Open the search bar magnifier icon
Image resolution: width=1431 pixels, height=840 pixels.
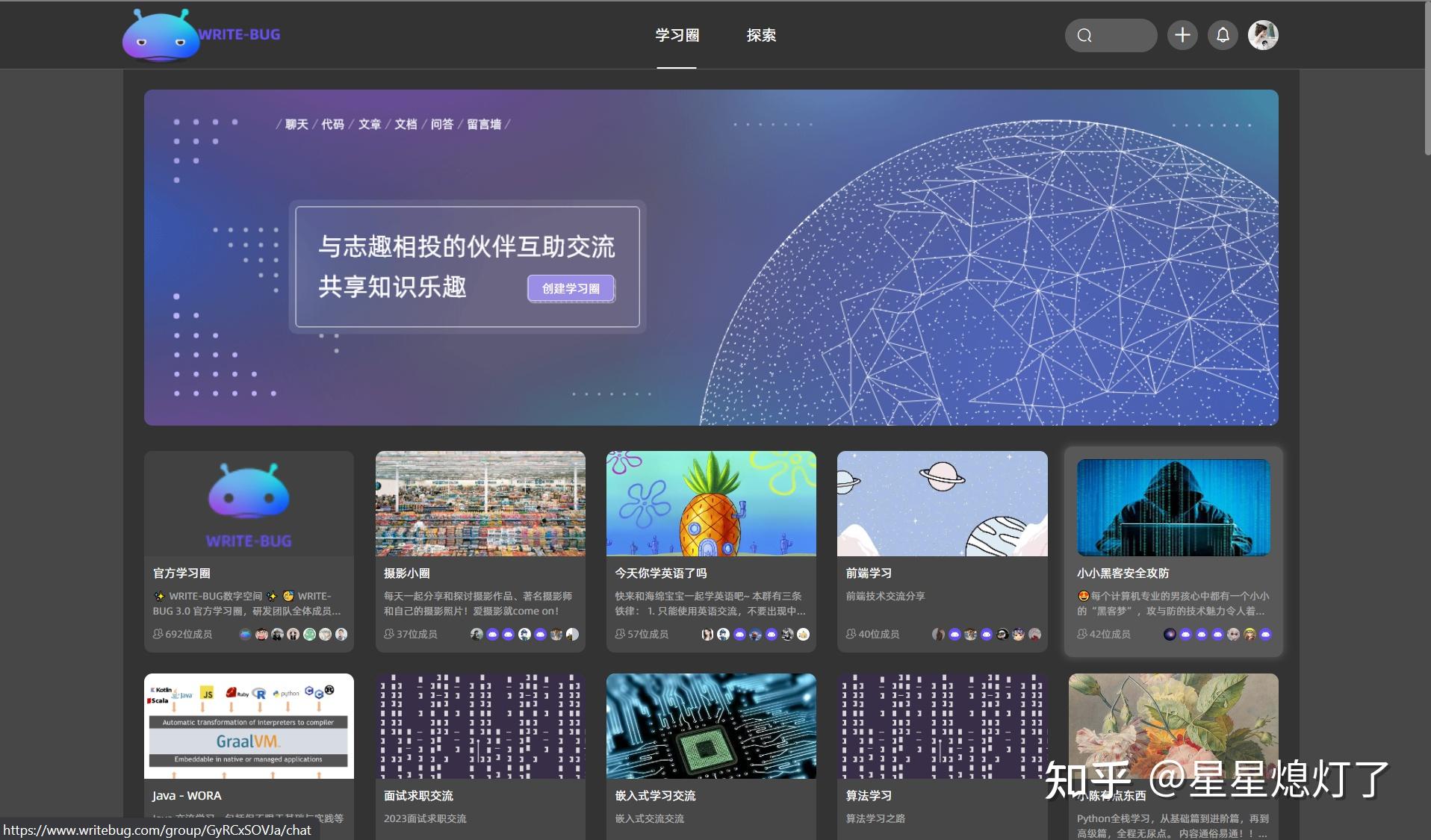point(1083,34)
